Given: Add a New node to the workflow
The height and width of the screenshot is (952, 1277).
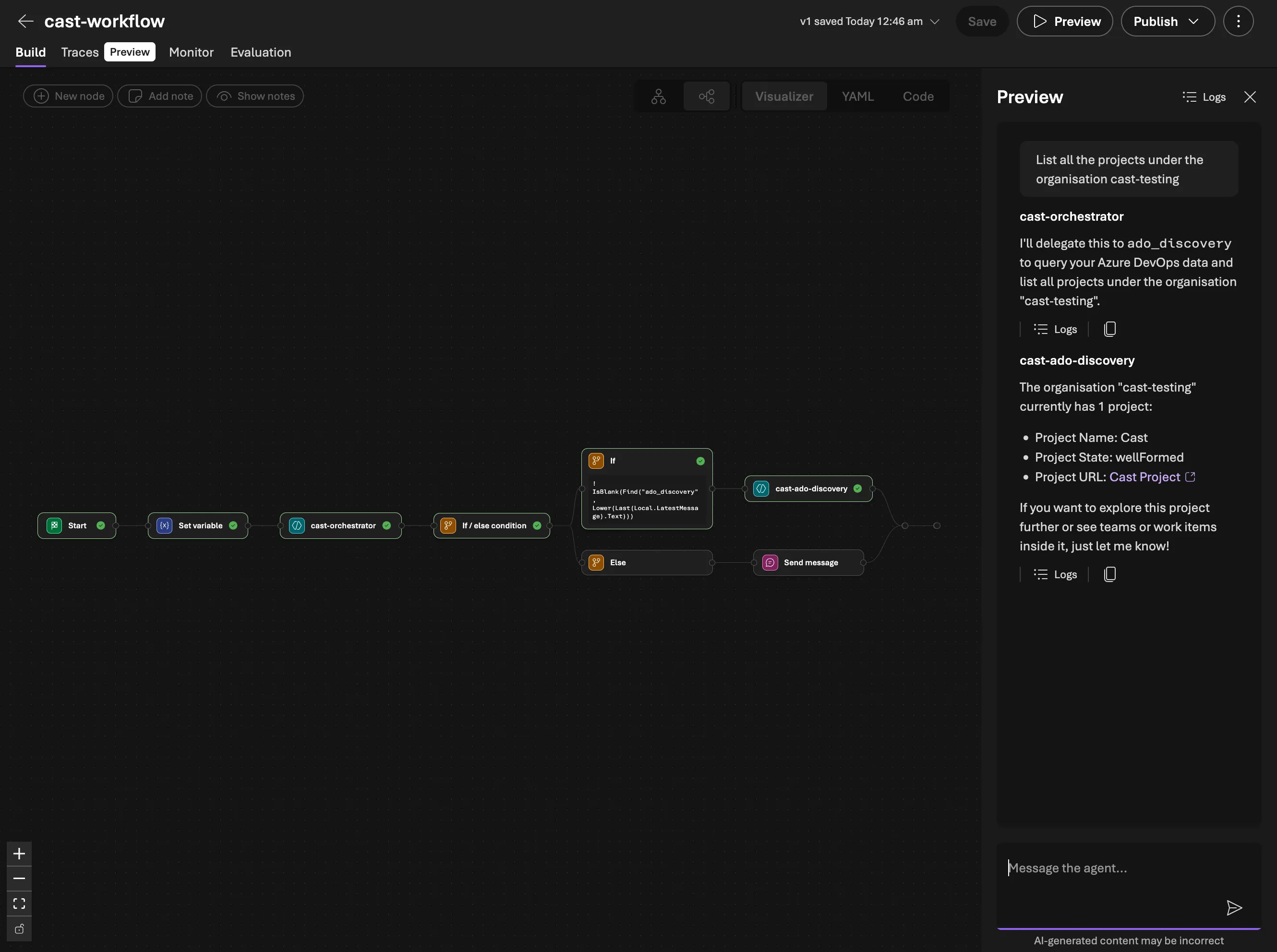Looking at the screenshot, I should [68, 96].
